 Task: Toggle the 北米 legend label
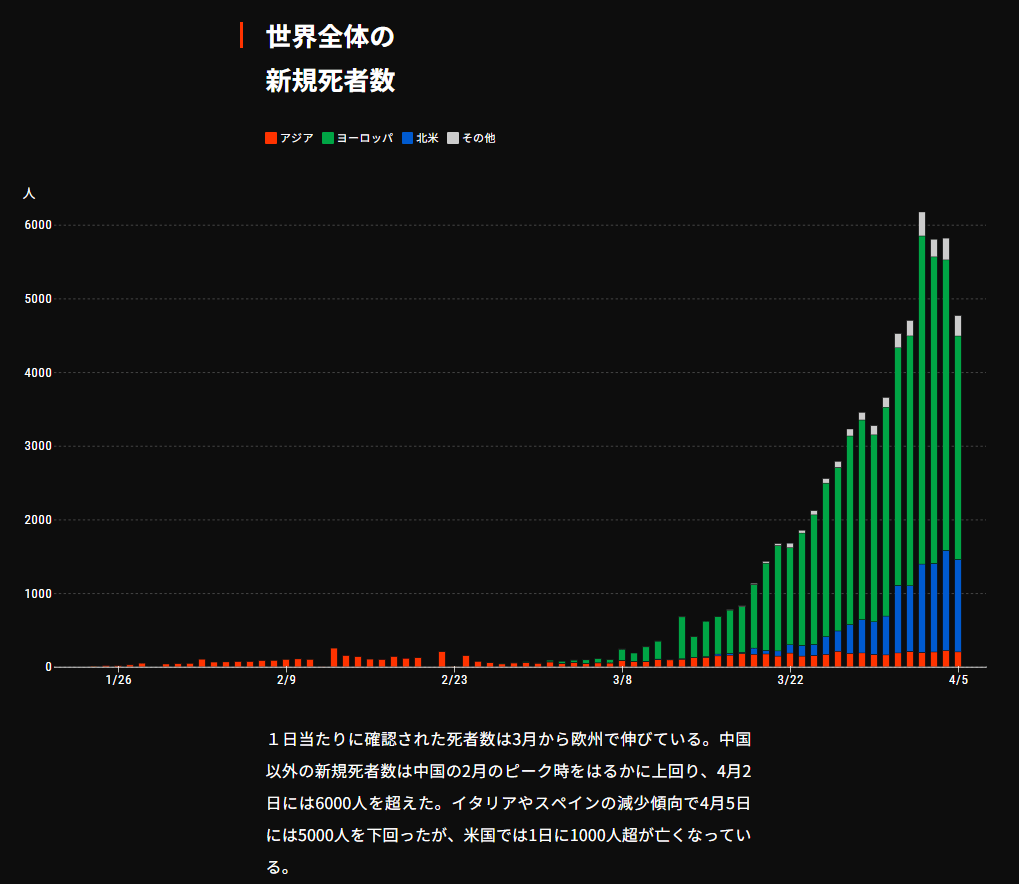[427, 138]
